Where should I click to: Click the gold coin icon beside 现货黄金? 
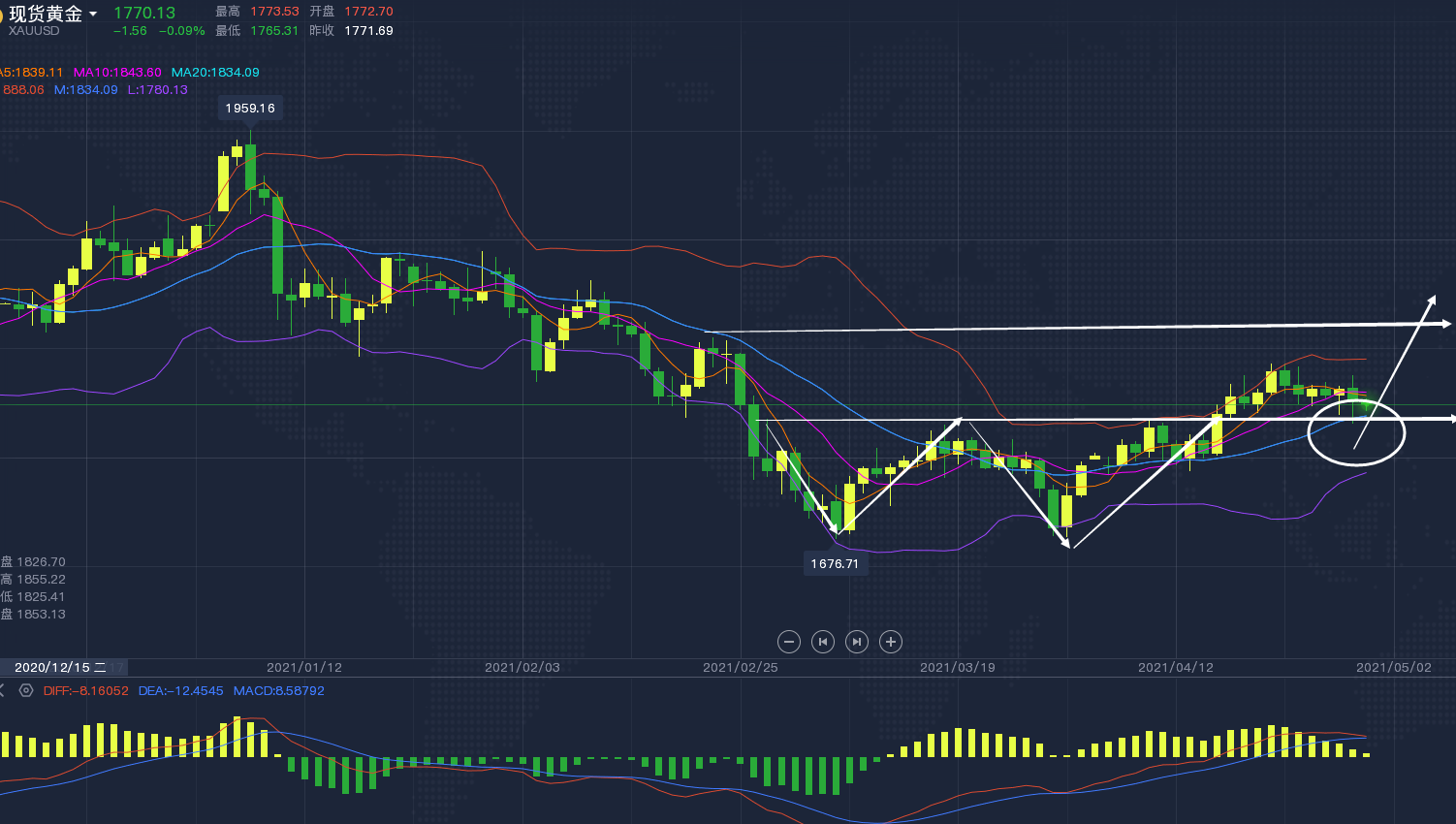(2, 15)
